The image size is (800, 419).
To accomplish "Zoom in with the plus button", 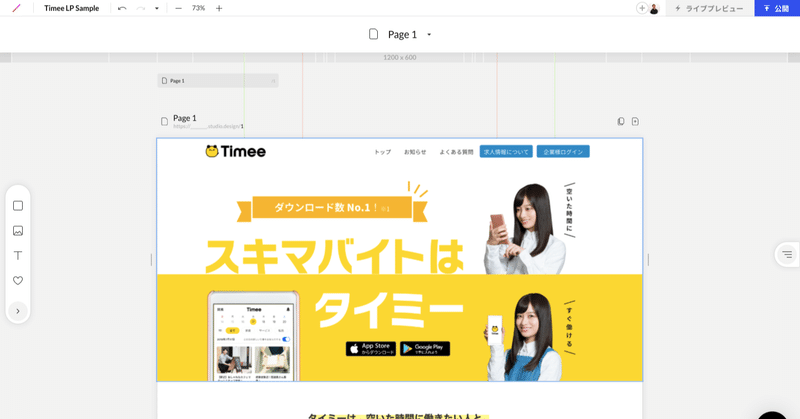I will pyautogui.click(x=219, y=8).
